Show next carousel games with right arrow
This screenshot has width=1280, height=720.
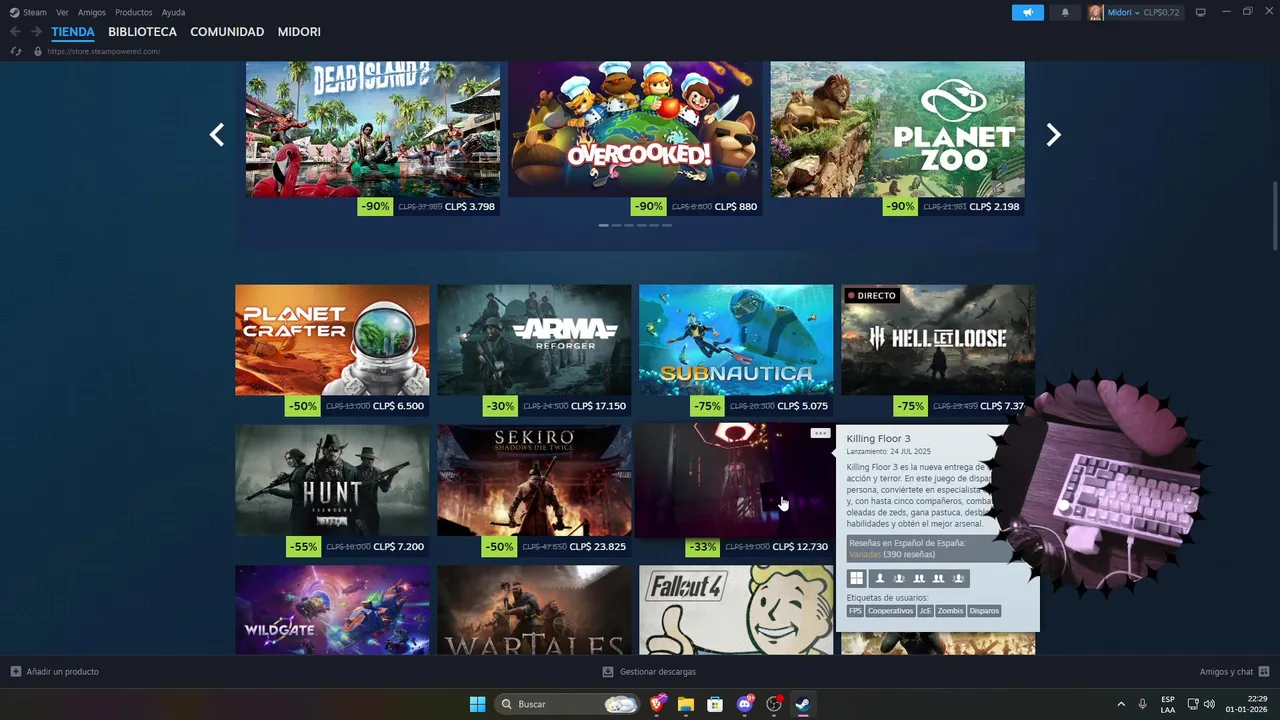click(1053, 135)
